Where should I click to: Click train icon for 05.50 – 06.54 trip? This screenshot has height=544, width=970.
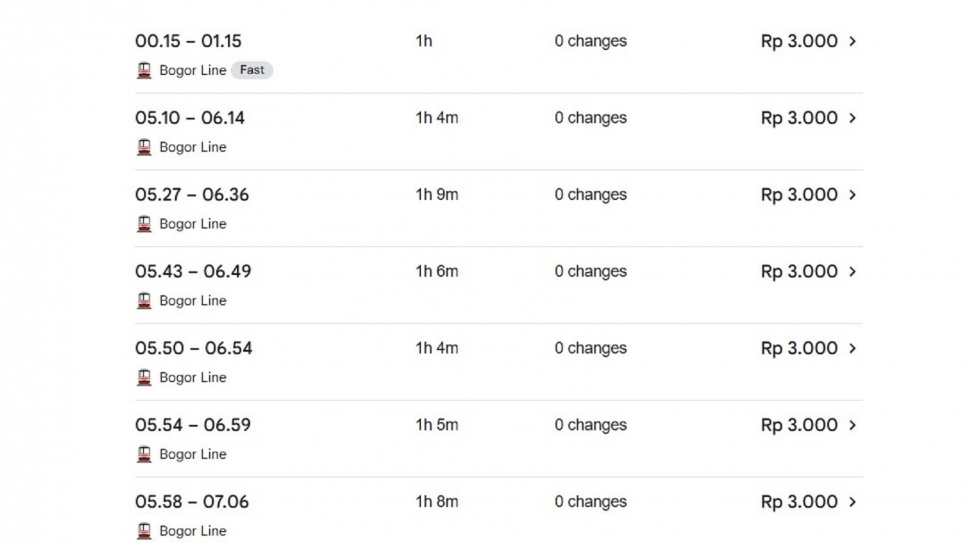[x=144, y=378]
